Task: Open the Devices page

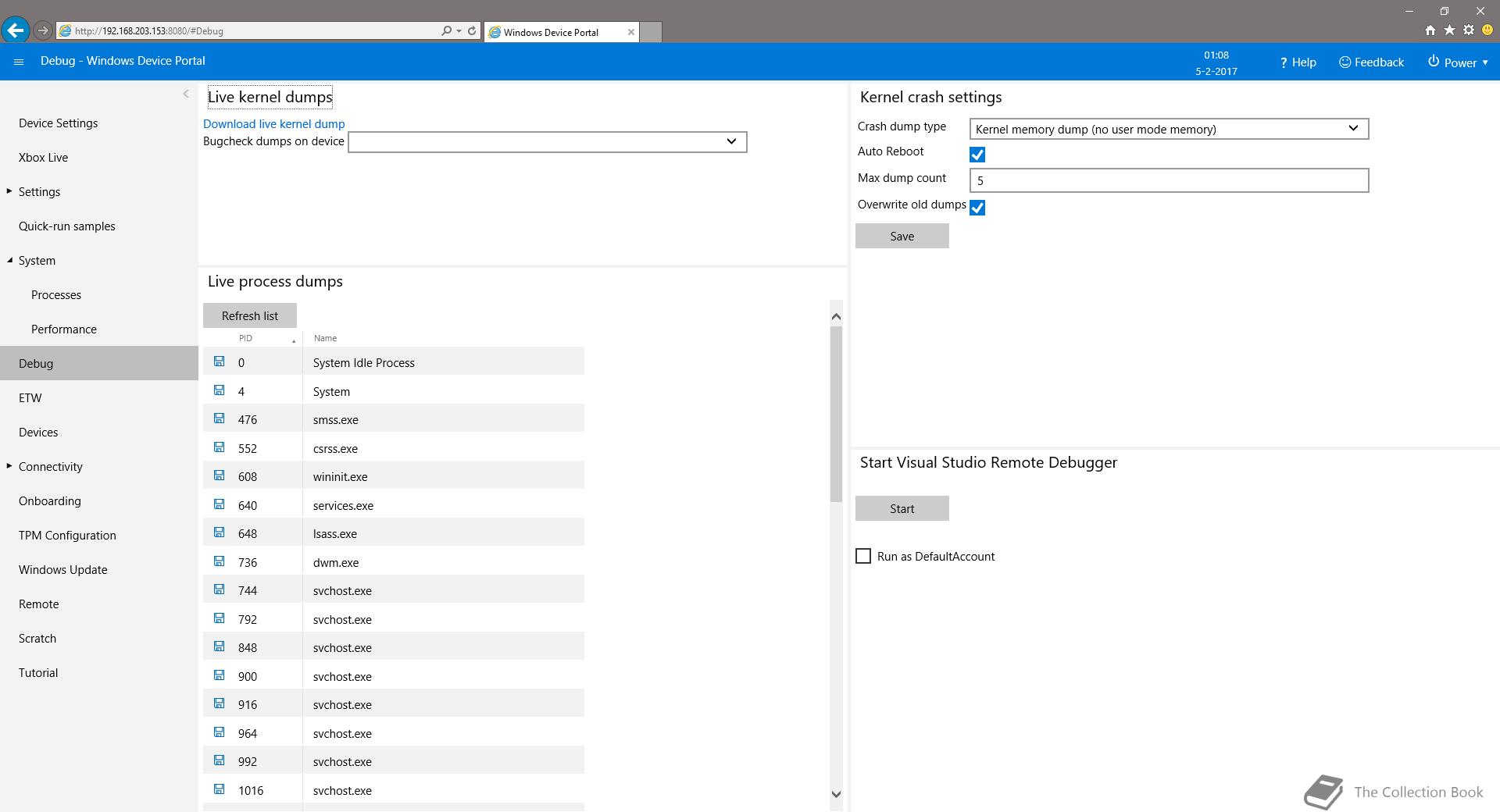Action: (38, 433)
